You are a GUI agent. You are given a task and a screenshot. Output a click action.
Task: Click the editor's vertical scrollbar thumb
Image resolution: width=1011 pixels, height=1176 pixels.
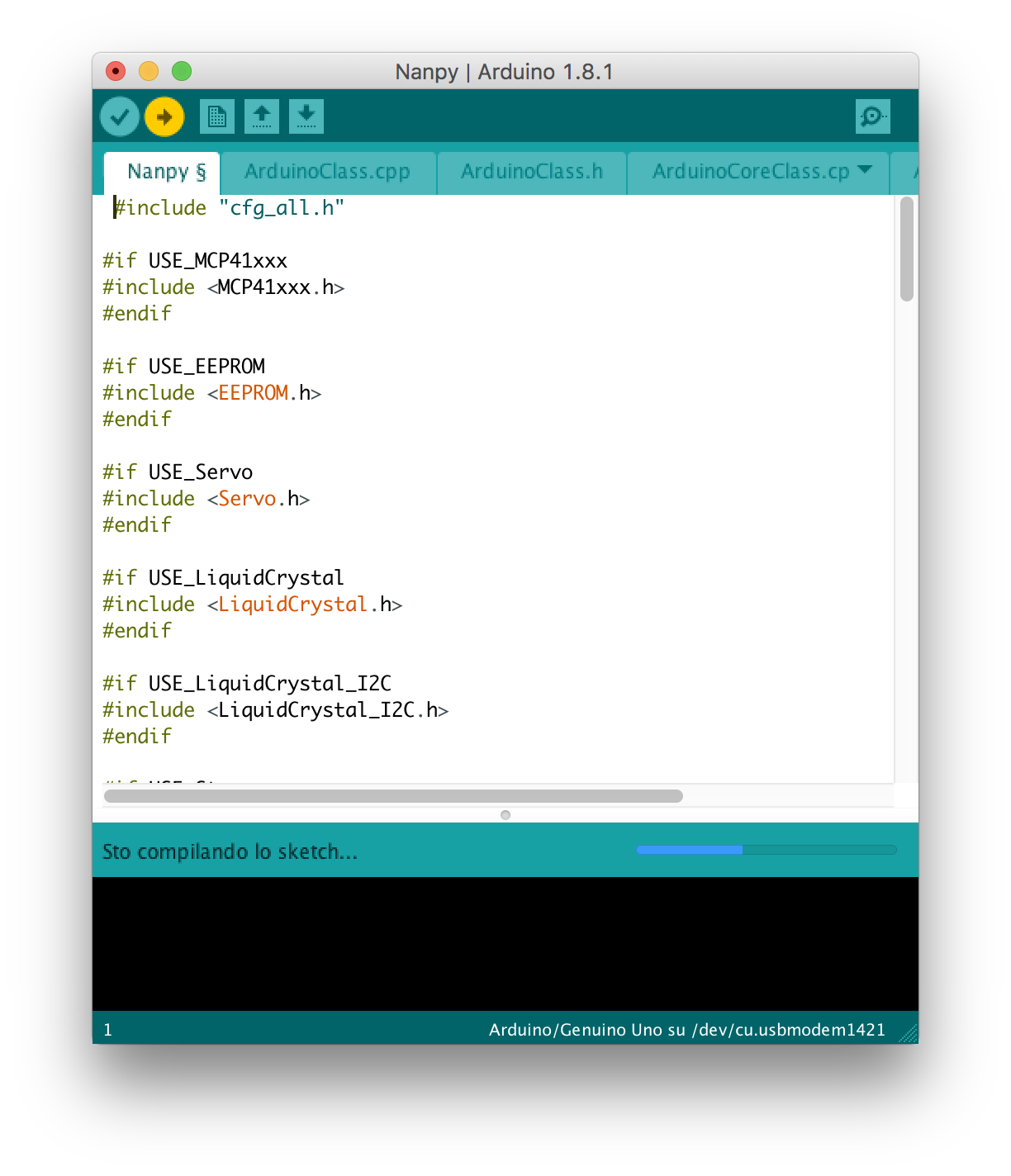(x=906, y=249)
